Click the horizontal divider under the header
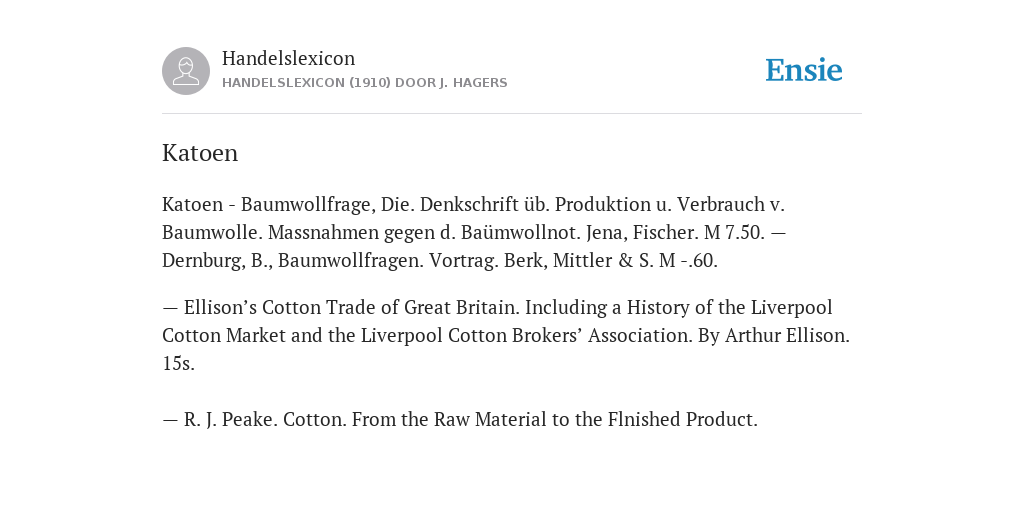This screenshot has width=1024, height=512. (x=512, y=114)
